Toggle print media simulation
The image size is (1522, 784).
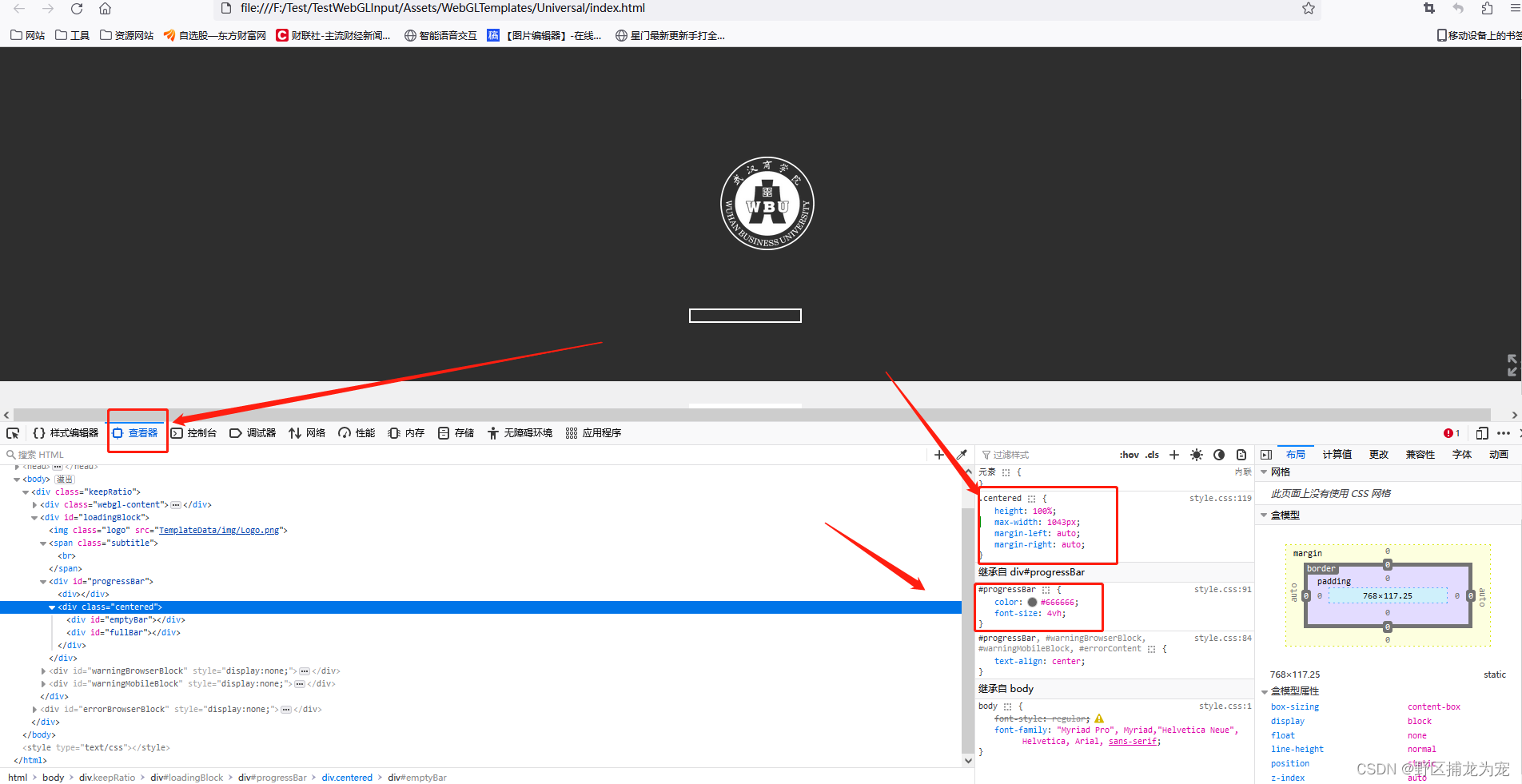point(1241,454)
